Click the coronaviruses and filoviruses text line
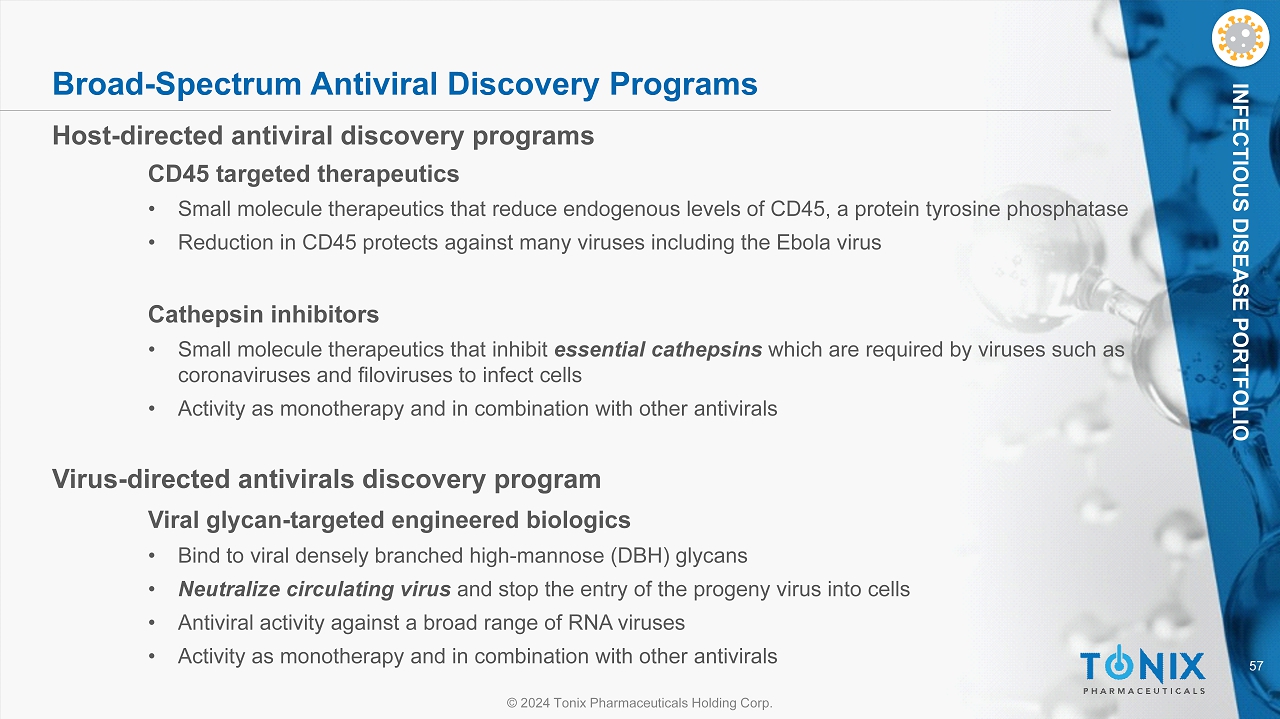 coord(380,376)
